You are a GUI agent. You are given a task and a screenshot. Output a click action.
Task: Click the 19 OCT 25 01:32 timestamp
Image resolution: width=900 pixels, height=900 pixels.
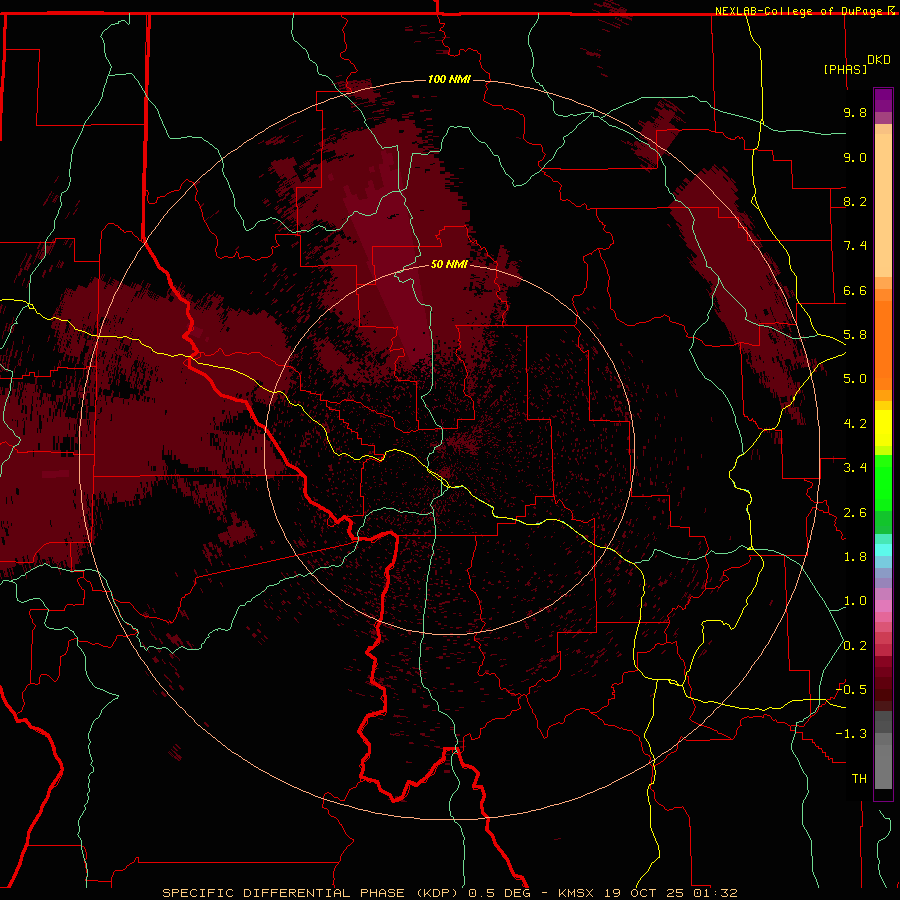[x=670, y=893]
